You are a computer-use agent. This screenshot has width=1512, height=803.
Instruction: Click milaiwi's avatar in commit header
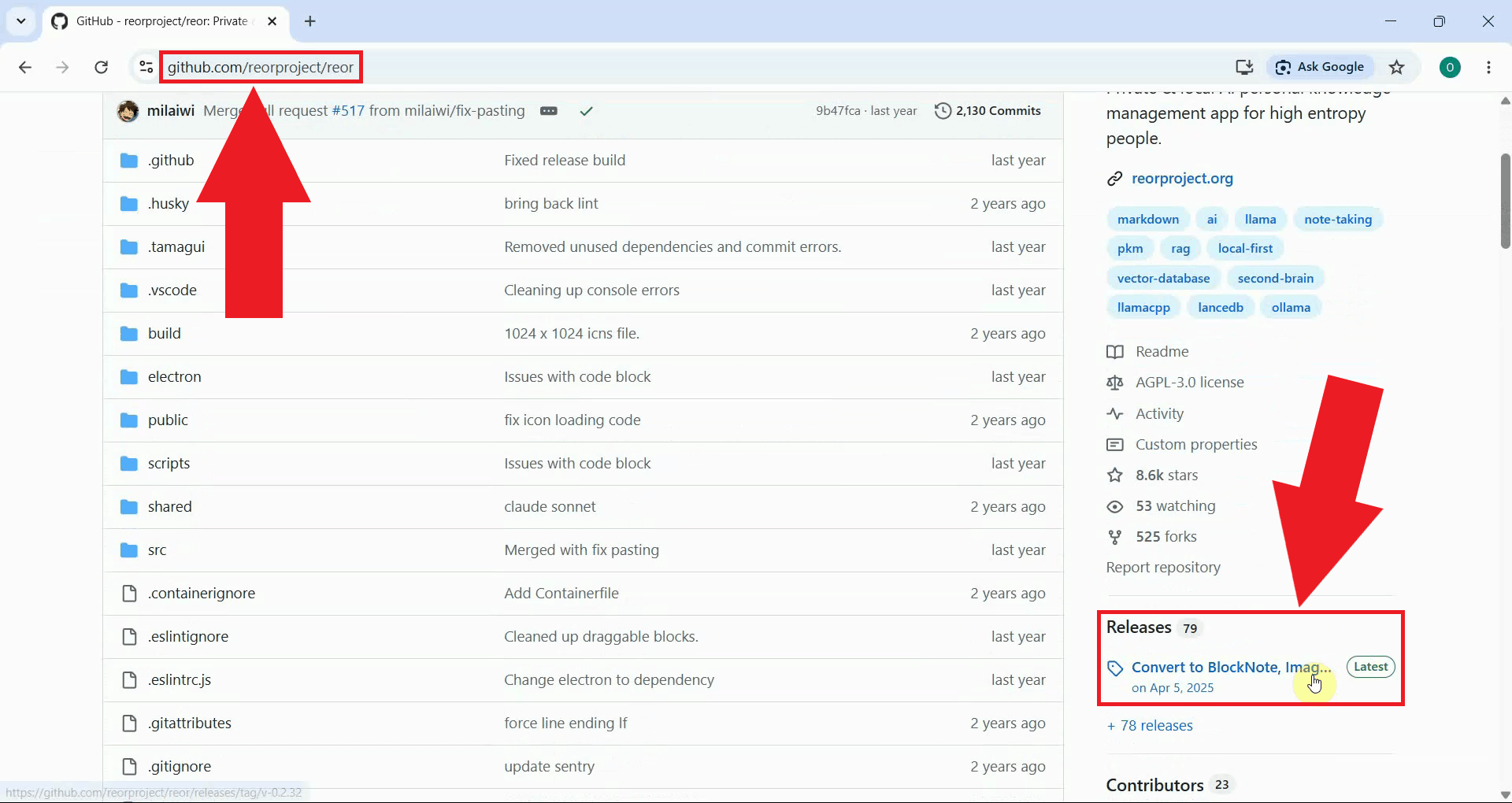pyautogui.click(x=128, y=111)
